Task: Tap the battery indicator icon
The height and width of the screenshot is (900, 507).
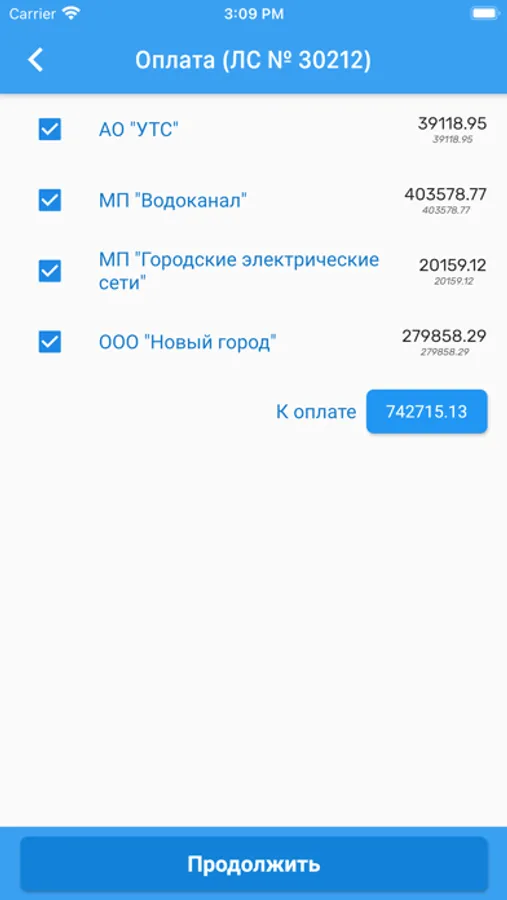Action: [x=483, y=14]
